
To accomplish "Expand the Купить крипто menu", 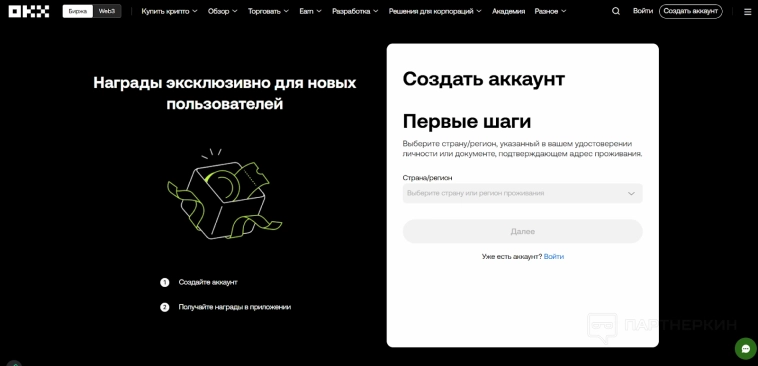I will (x=169, y=11).
